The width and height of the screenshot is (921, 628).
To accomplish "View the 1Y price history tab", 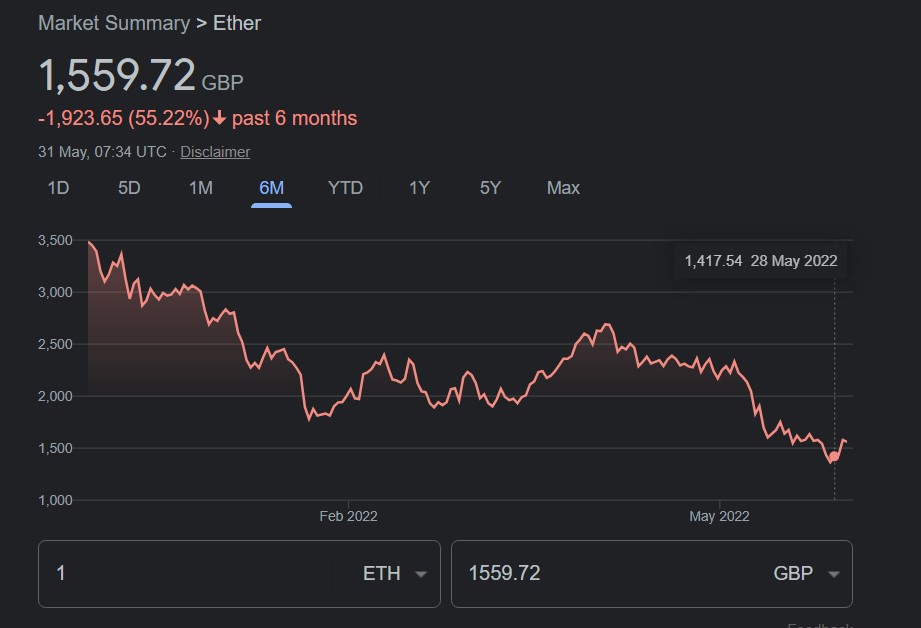I will tap(419, 188).
